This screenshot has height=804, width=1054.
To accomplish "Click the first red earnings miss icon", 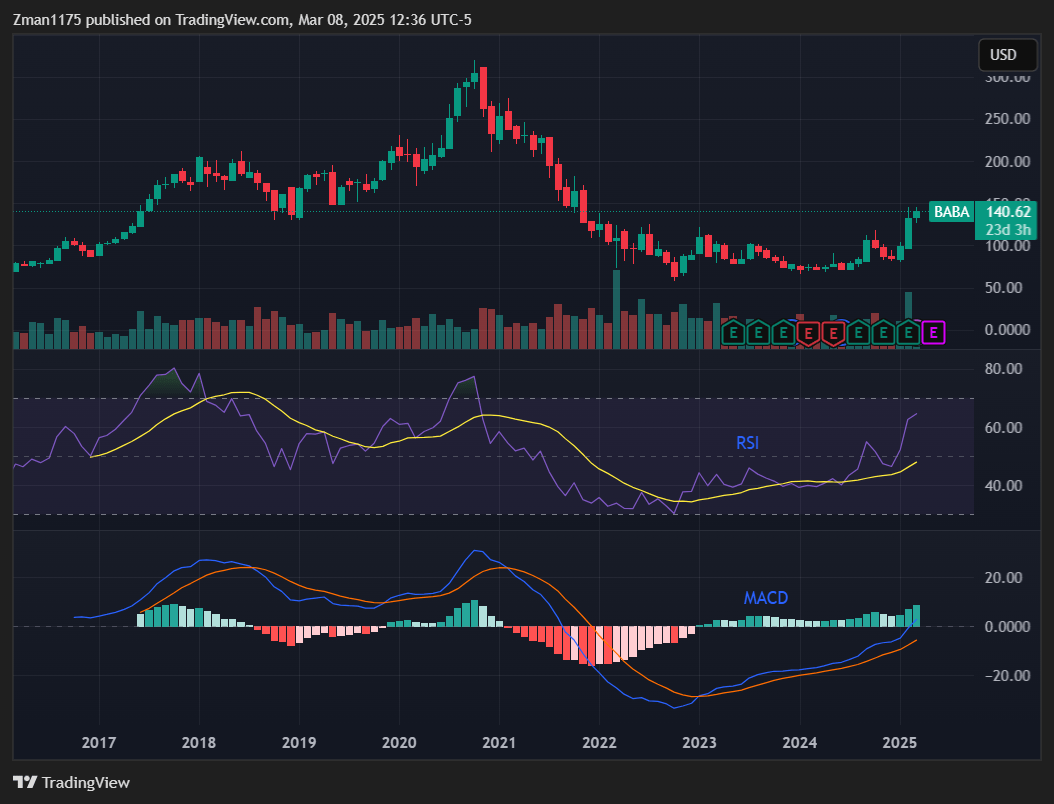I will [x=808, y=331].
